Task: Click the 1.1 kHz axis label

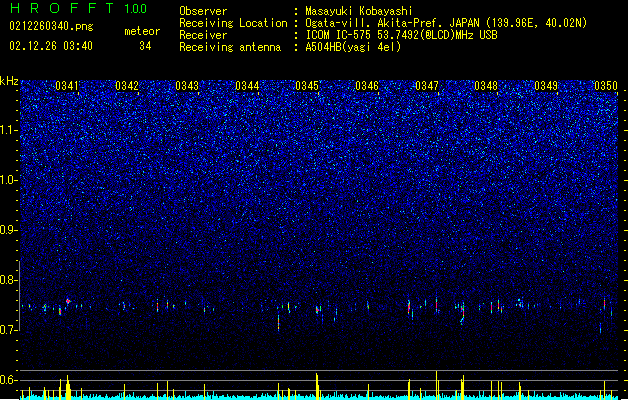Action: tap(9, 130)
